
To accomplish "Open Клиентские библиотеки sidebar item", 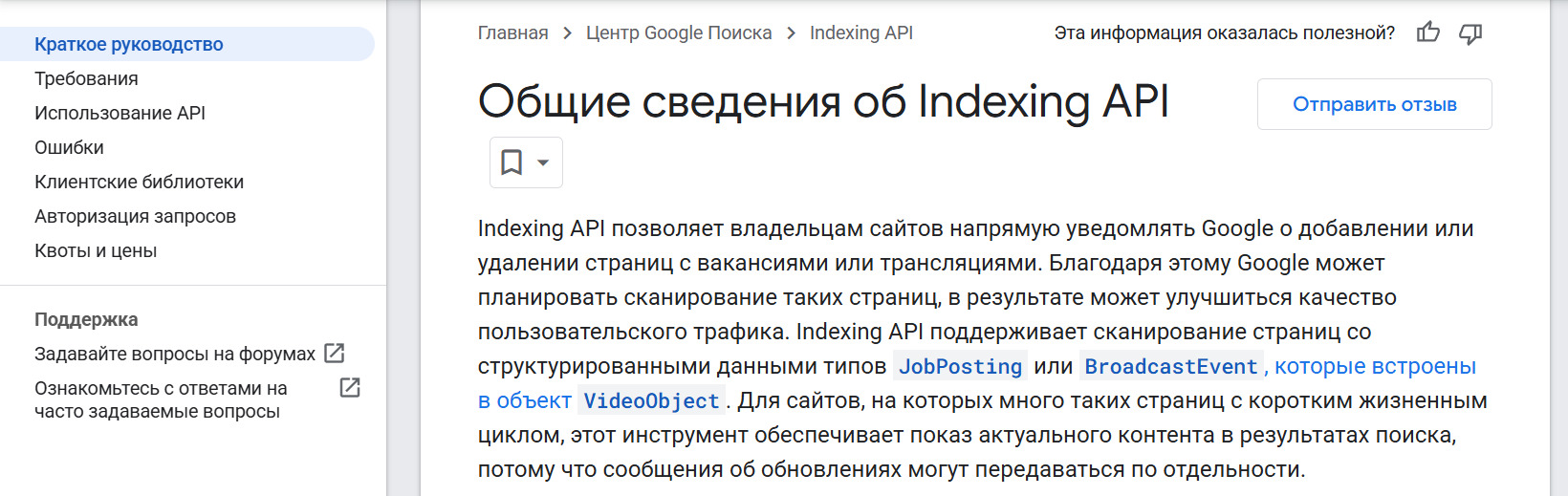I will pos(139,182).
